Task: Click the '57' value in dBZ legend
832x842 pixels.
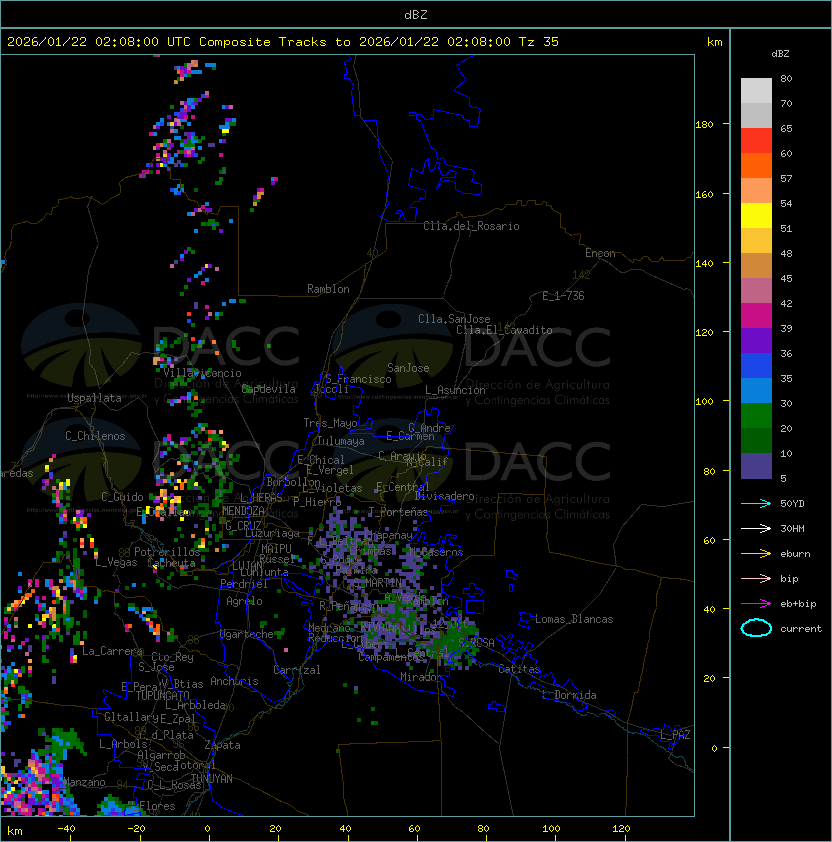Action: [x=786, y=178]
